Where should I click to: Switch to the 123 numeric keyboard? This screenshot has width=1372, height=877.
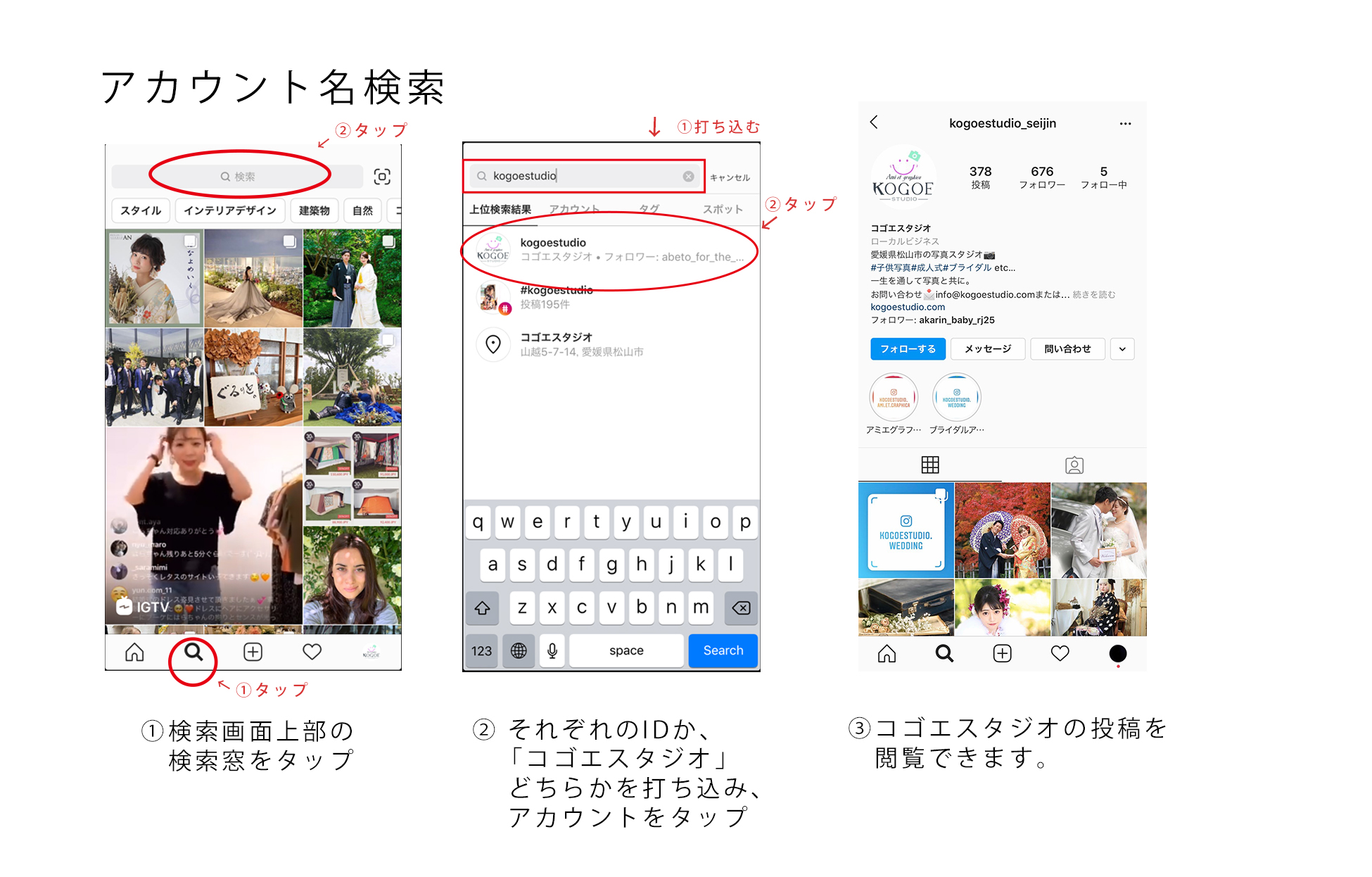coord(482,650)
